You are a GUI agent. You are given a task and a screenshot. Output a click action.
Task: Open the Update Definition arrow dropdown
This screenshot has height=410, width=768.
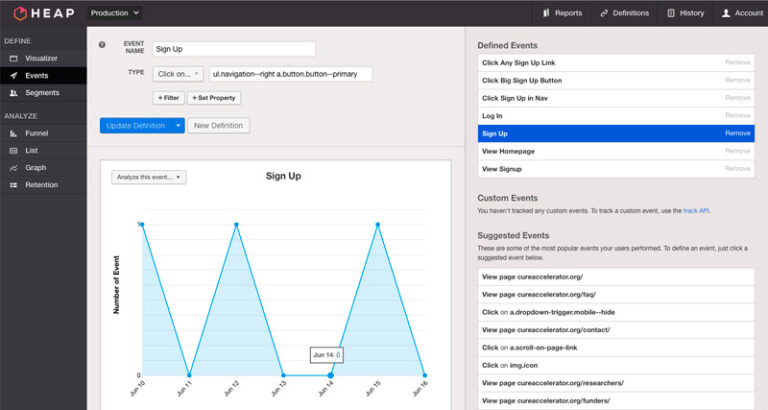tap(178, 125)
